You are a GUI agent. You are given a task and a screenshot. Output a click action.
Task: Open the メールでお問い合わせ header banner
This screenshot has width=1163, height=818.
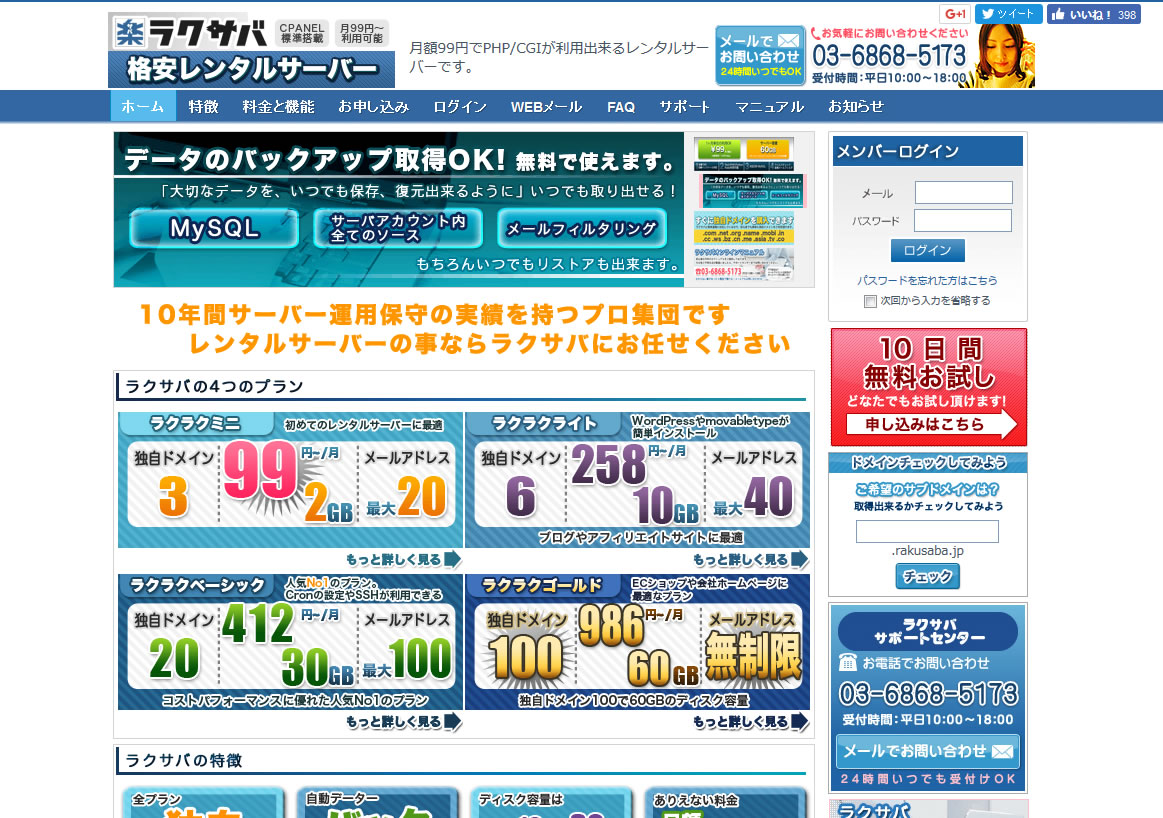coord(760,56)
